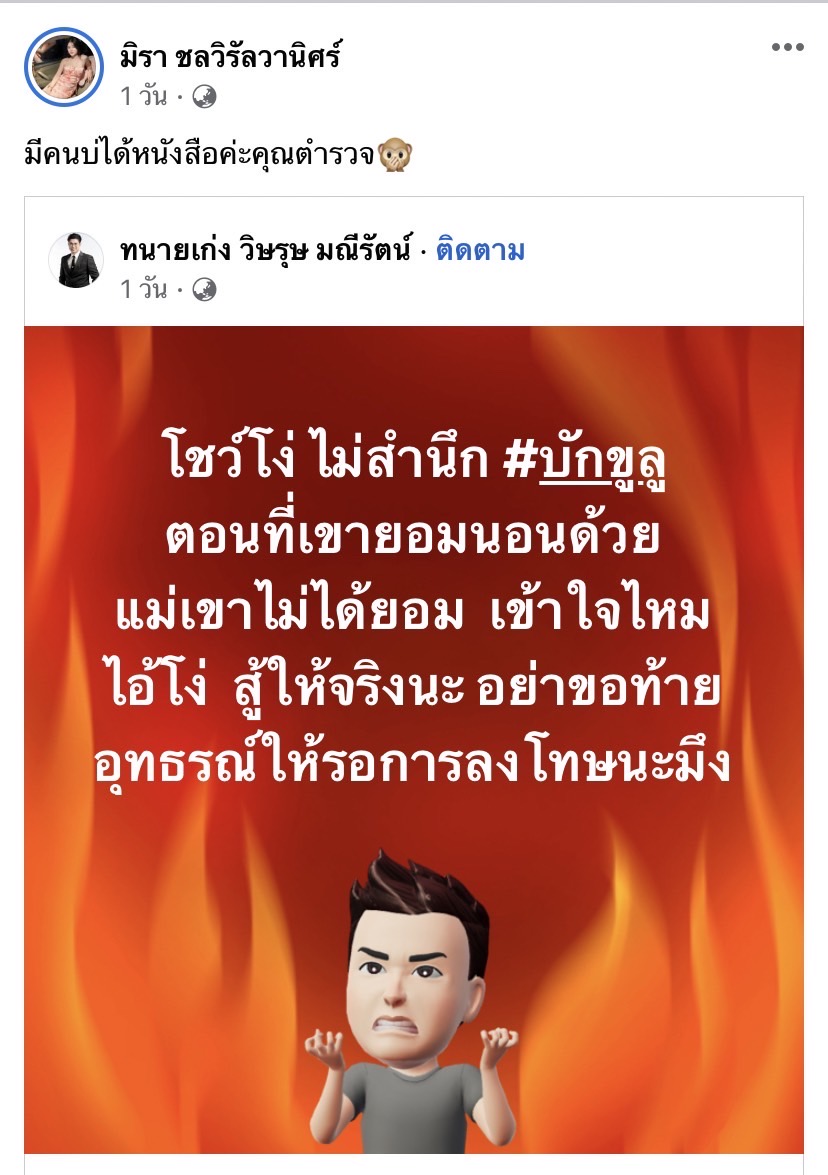
Task: Open the red flame shared image
Action: 414,740
